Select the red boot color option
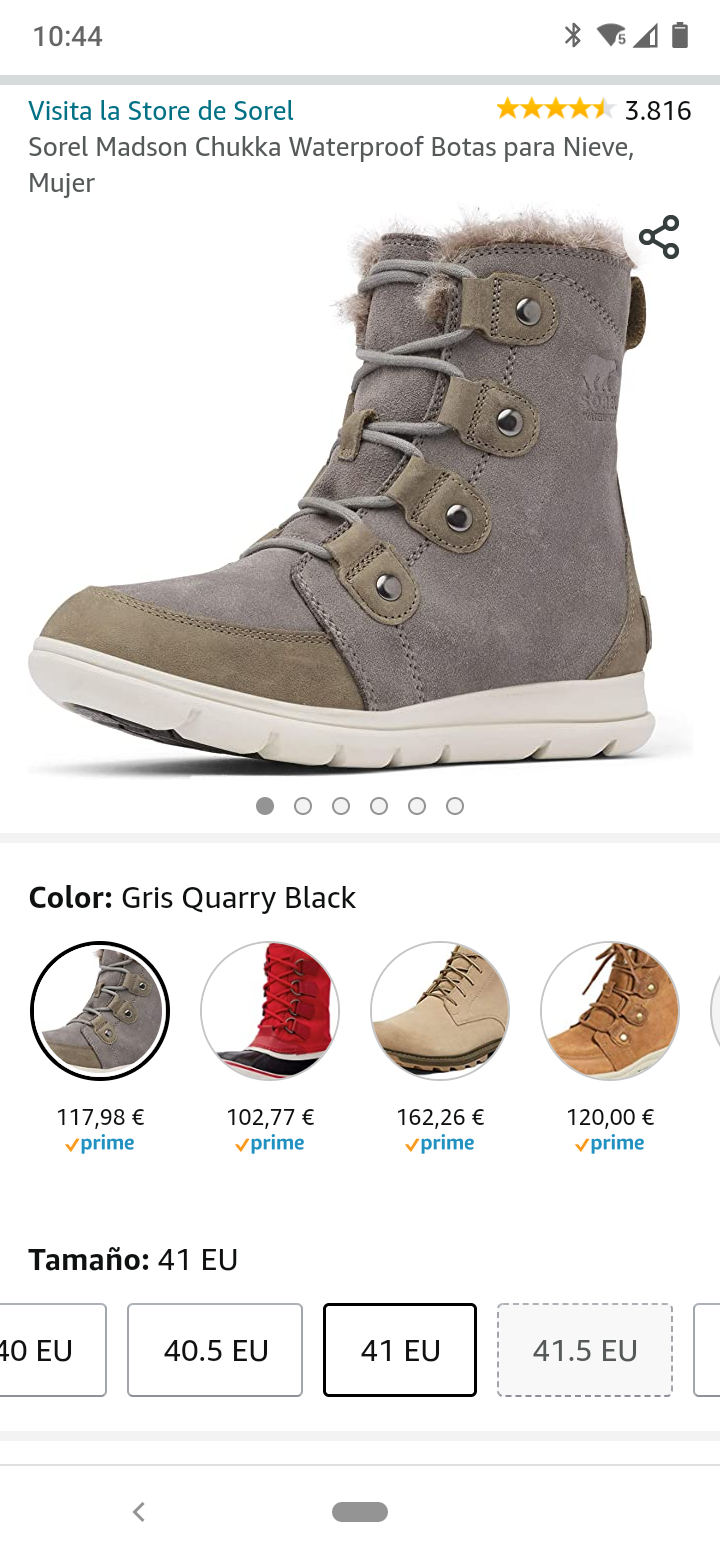The height and width of the screenshot is (1560, 720). coord(270,1010)
